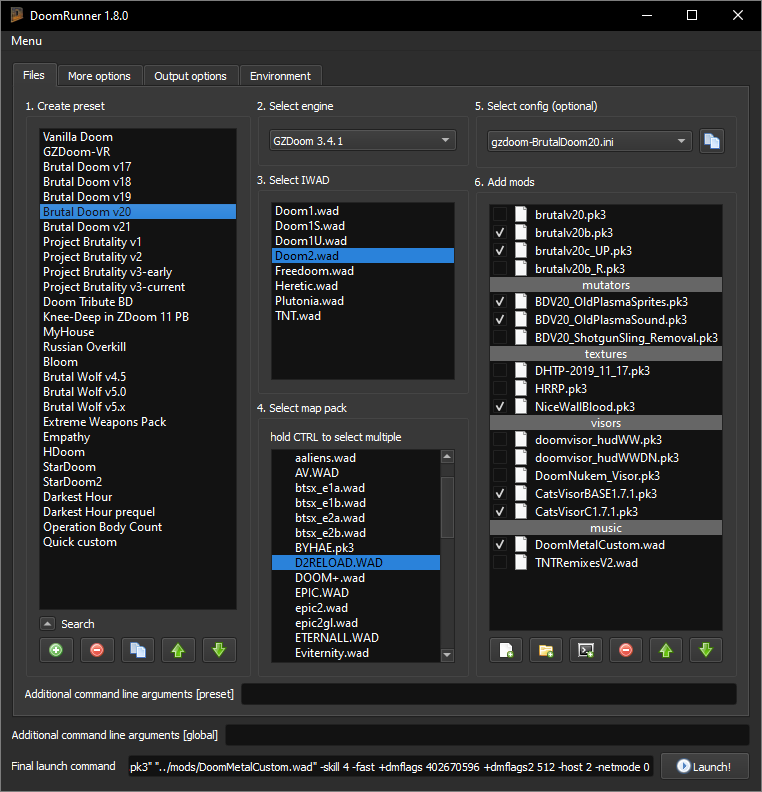Open config dropdown gzdoom-BrutalDoom20.ini
This screenshot has height=792, width=762.
point(589,141)
